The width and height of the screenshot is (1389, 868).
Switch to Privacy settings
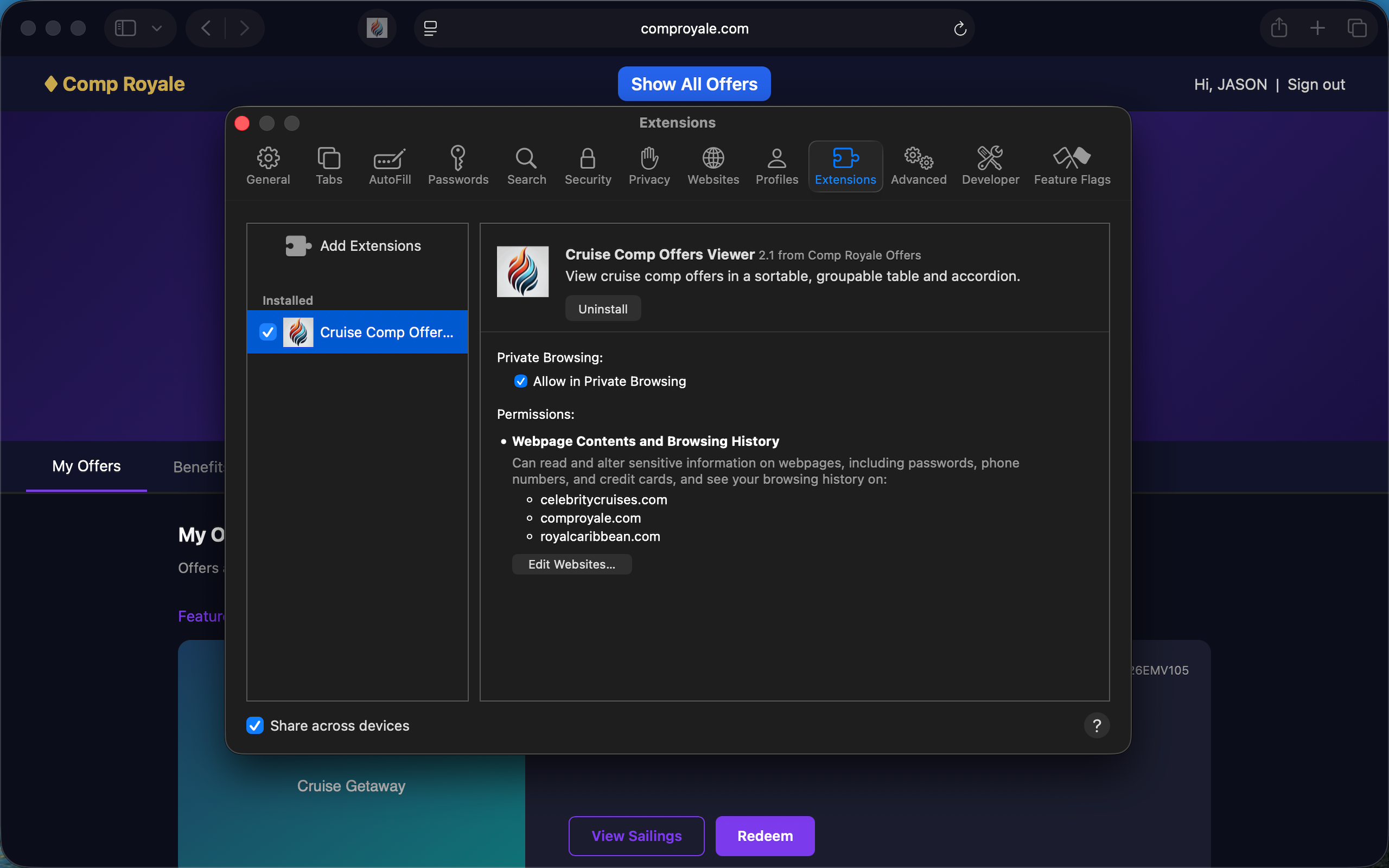tap(648, 165)
